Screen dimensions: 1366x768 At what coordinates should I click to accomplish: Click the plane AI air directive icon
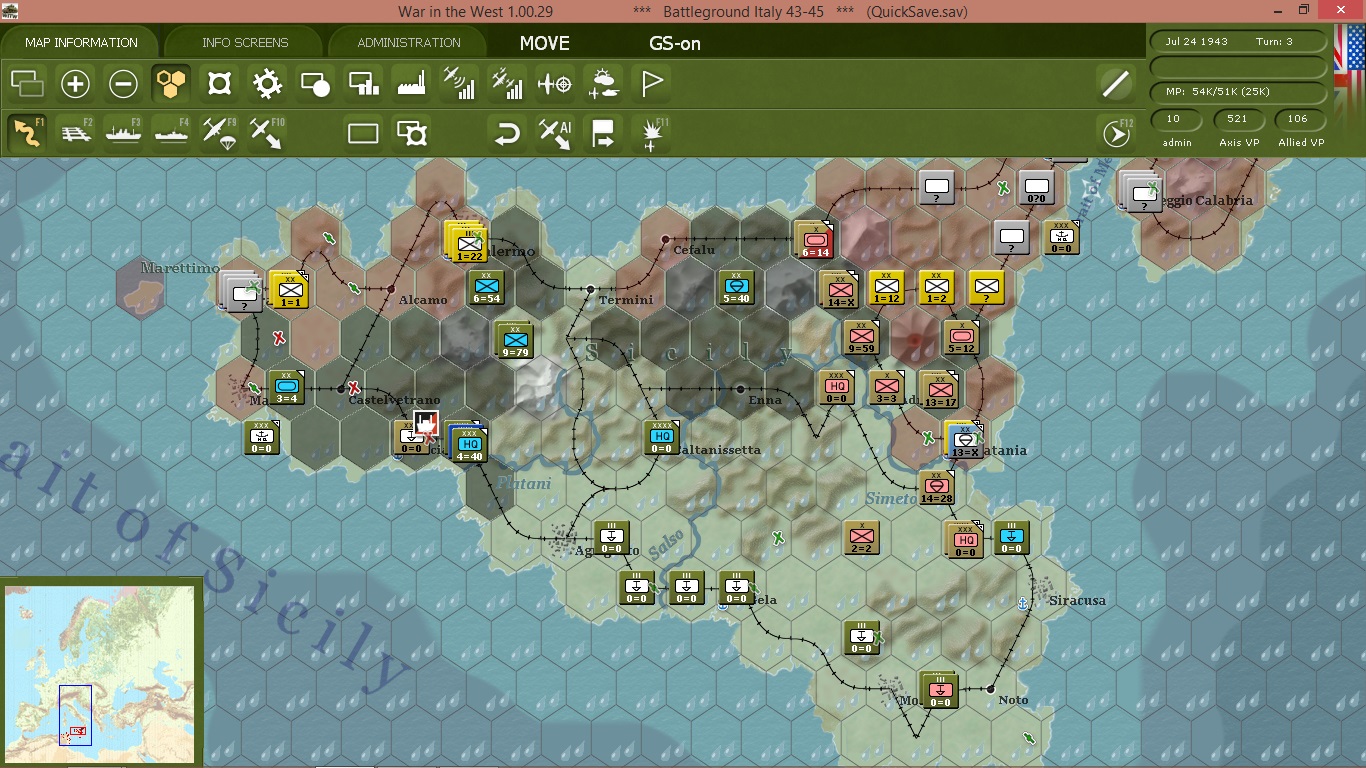coord(555,133)
